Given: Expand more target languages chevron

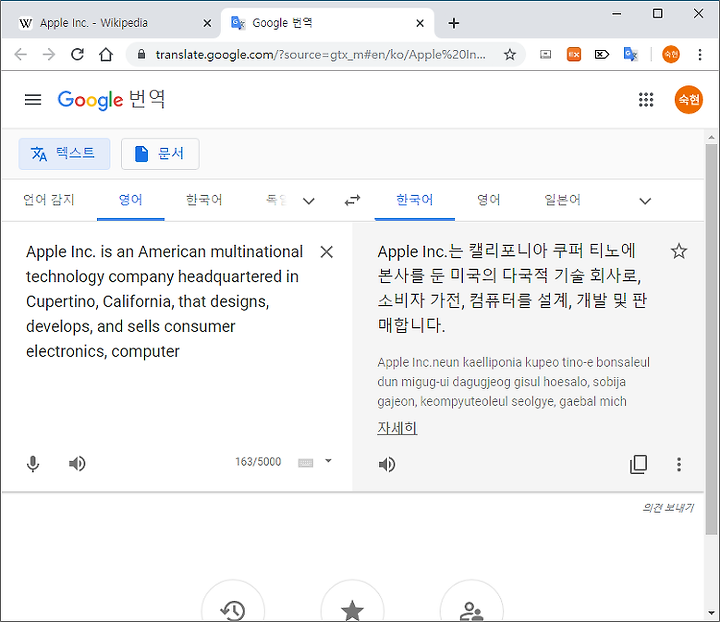Looking at the screenshot, I should 645,201.
